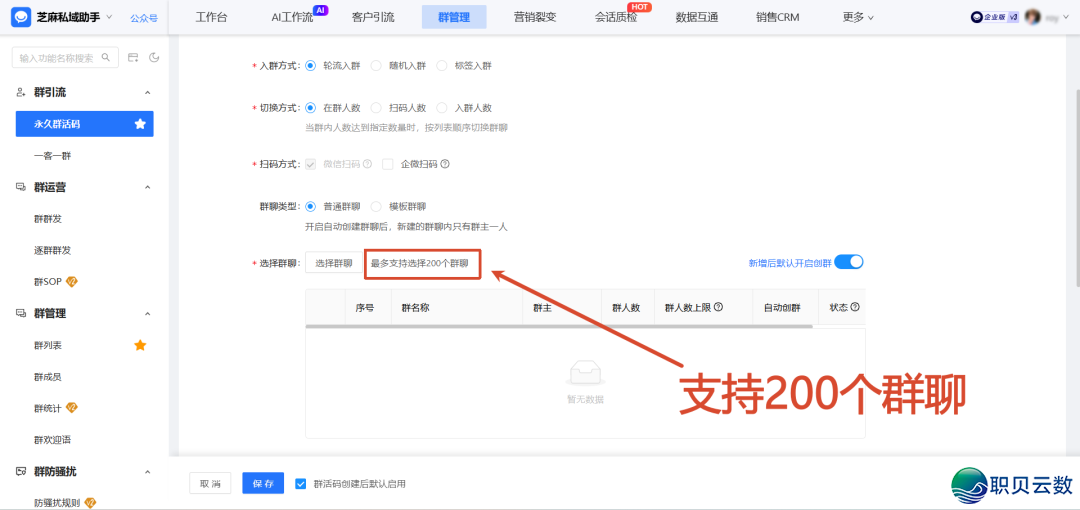Click the AI badge on AI工作流
The width and height of the screenshot is (1080, 510).
coord(320,10)
